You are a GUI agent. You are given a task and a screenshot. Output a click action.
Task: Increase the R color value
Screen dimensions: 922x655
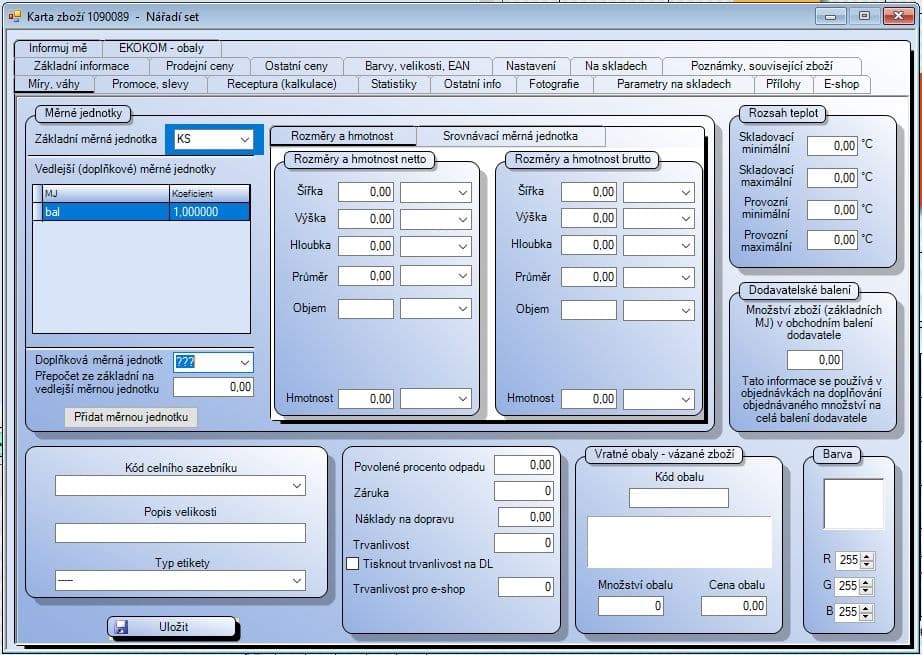(867, 556)
